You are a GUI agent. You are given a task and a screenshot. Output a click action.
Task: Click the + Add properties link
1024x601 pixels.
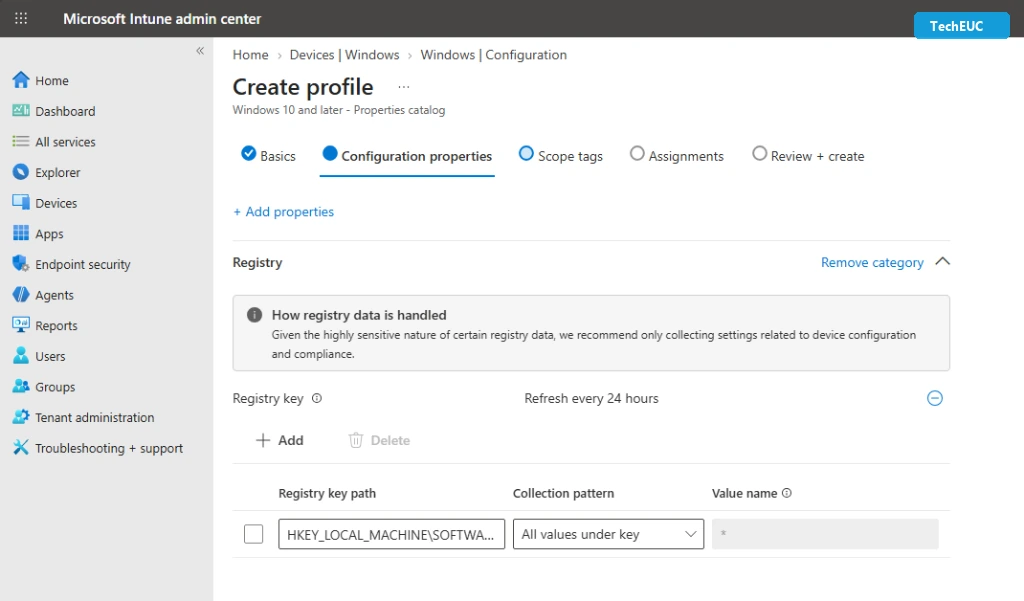click(283, 212)
